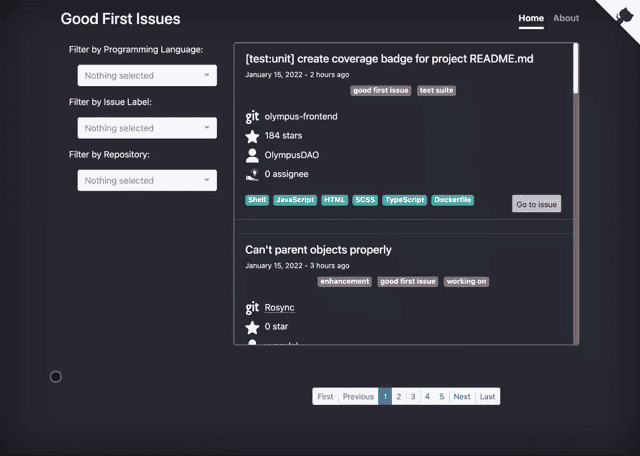Select the Home nav item
The width and height of the screenshot is (640, 456).
click(x=531, y=18)
